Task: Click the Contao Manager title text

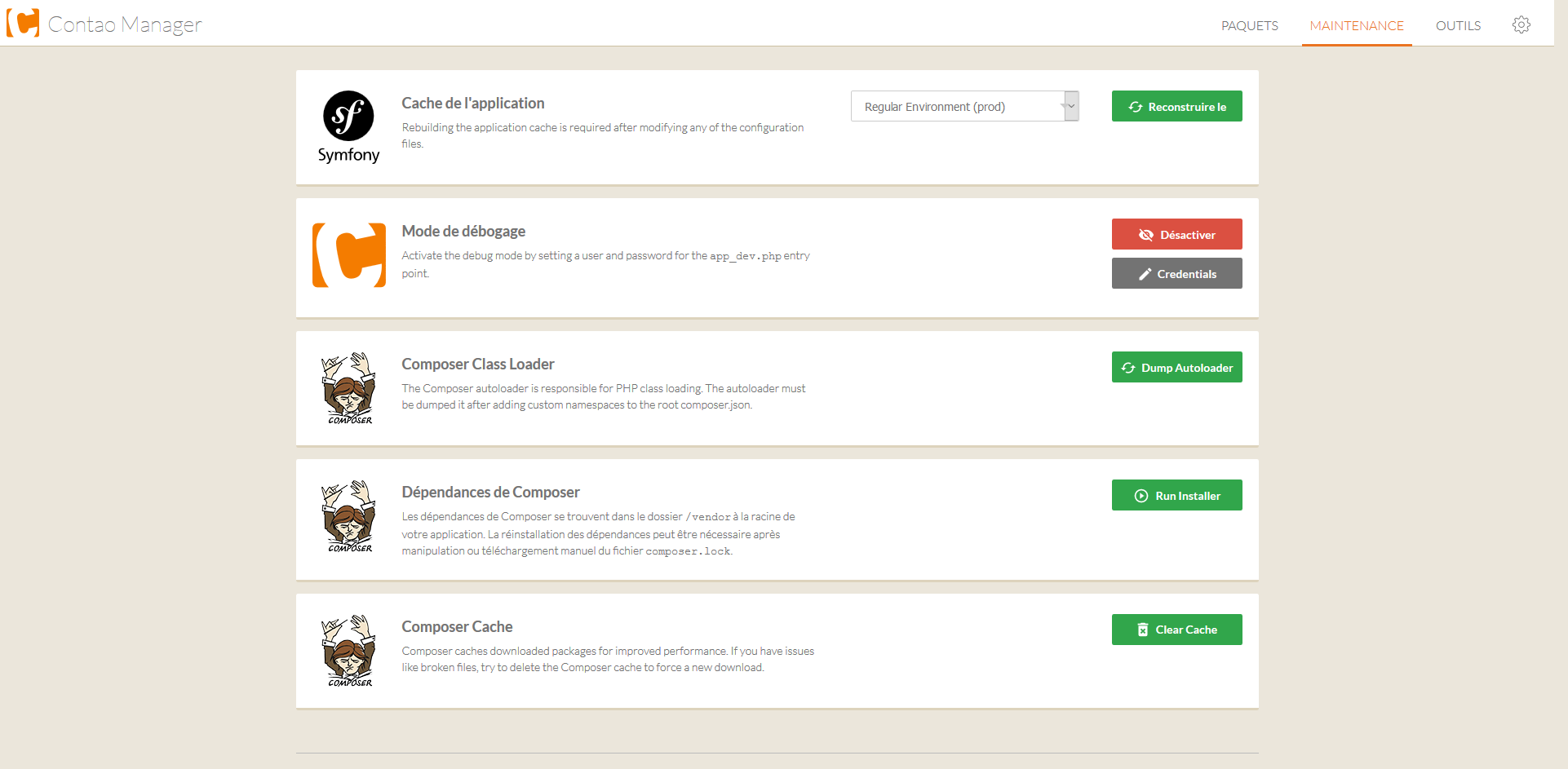Action: [125, 24]
